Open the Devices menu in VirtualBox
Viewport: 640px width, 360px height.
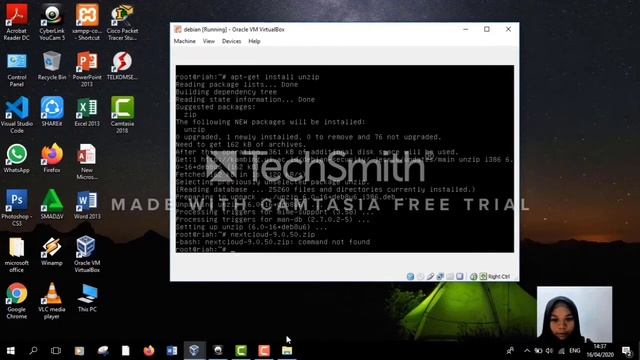(231, 41)
